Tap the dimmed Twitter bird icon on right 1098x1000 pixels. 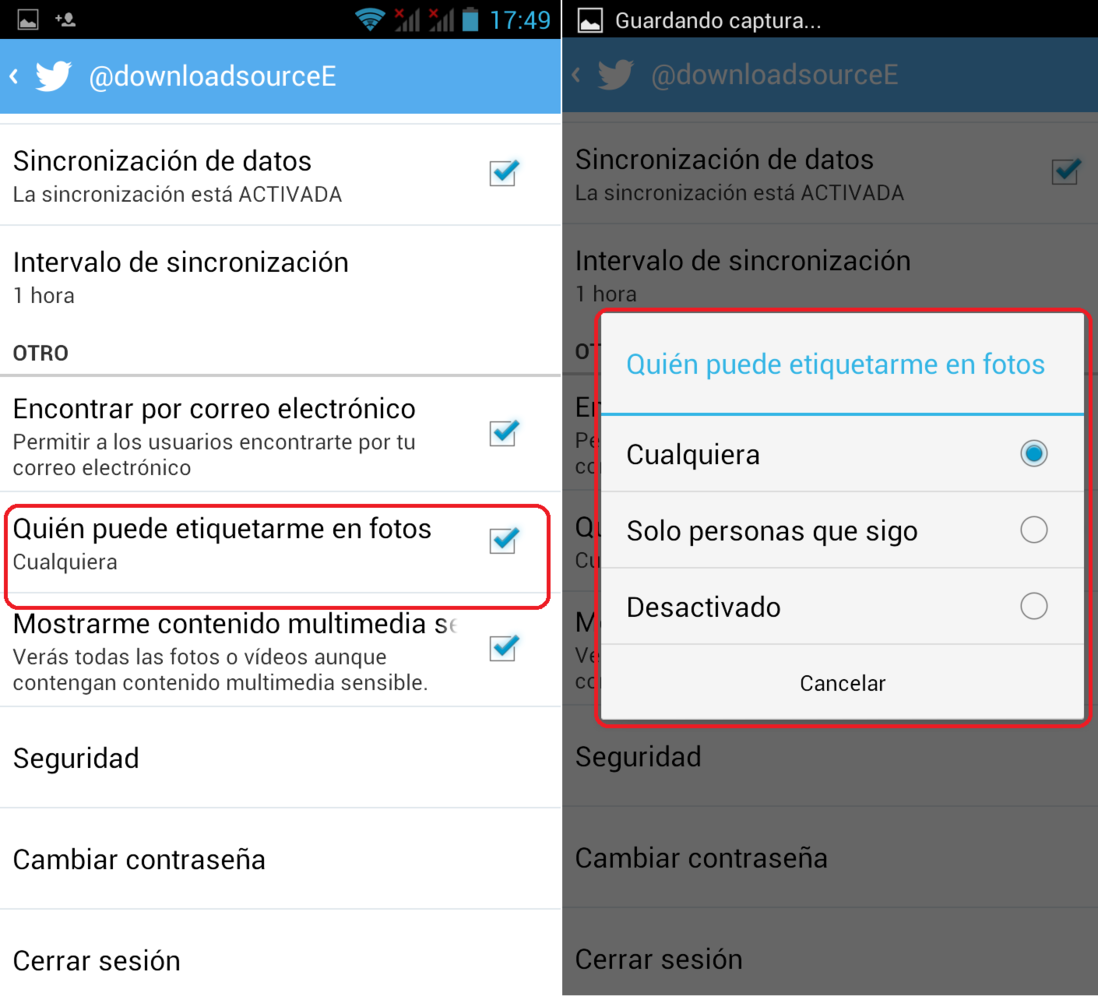pyautogui.click(x=616, y=75)
